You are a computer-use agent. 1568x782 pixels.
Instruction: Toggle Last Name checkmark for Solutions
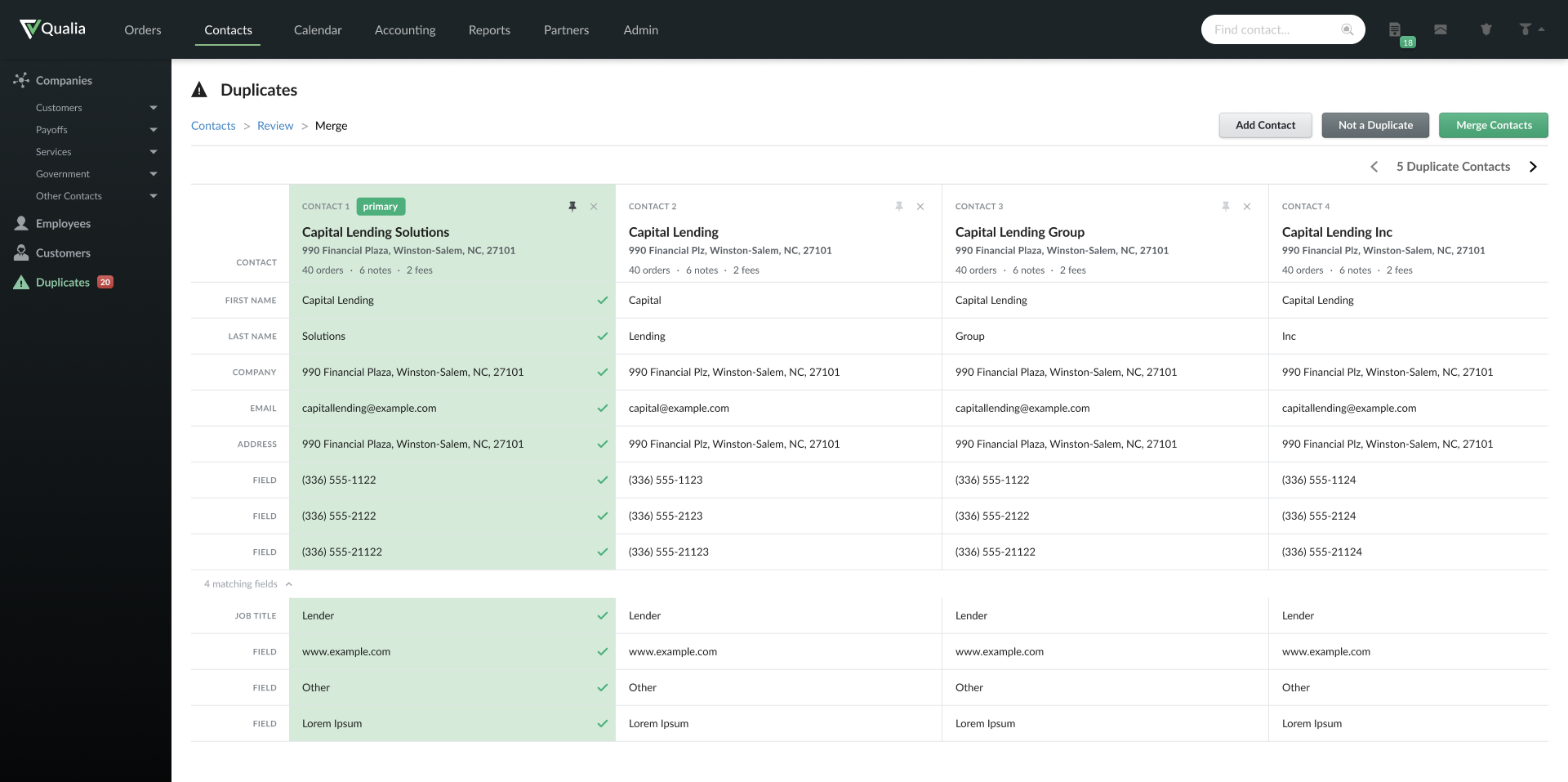[603, 336]
